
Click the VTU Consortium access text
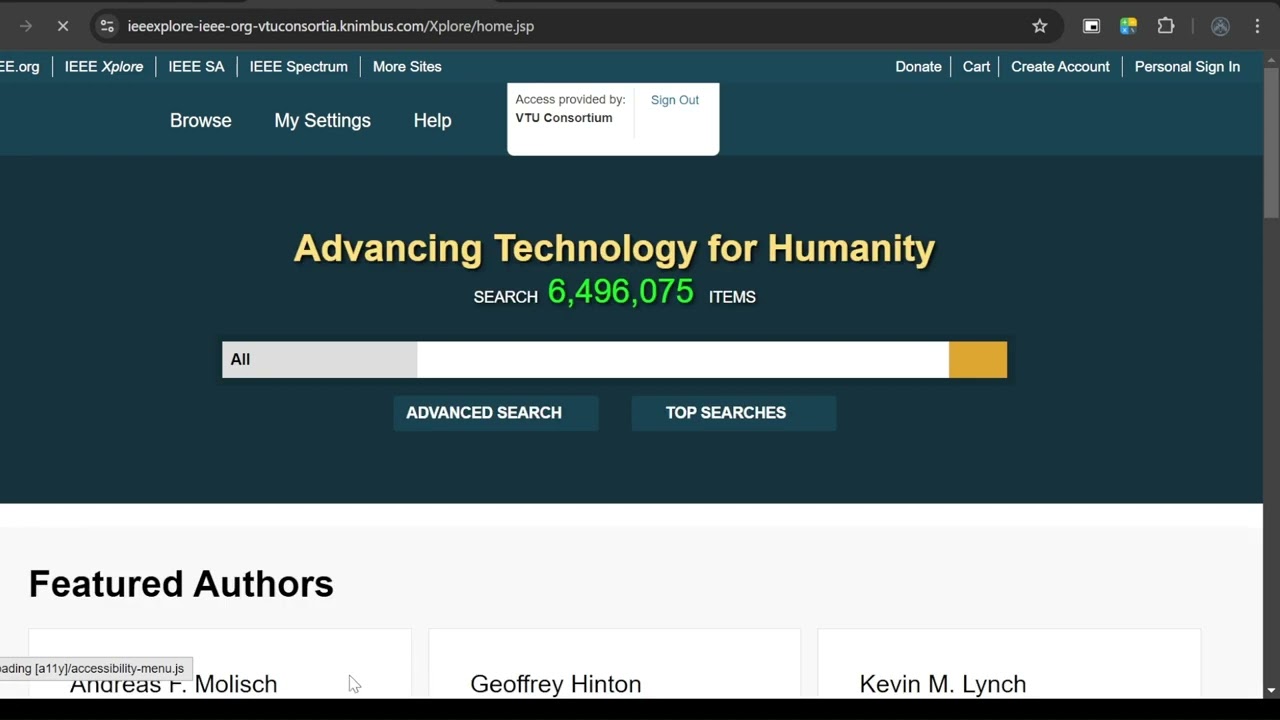click(564, 118)
